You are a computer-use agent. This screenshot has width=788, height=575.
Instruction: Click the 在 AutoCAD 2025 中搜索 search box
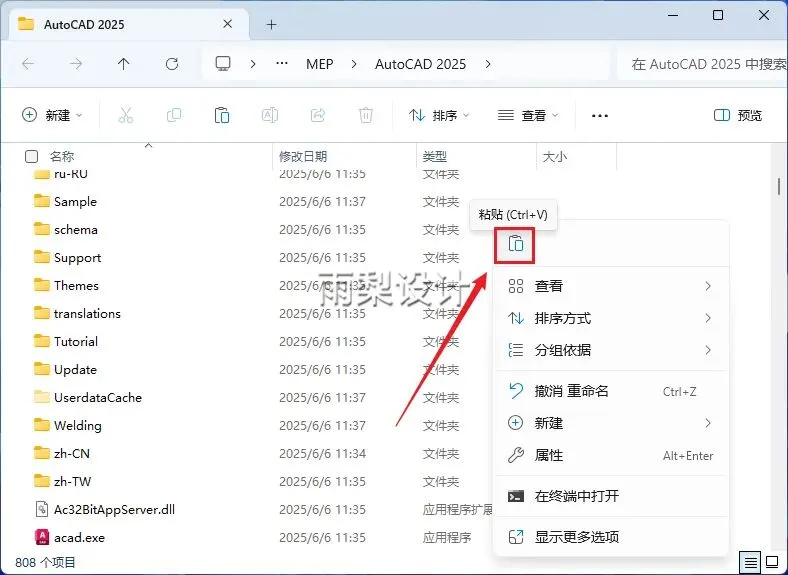(702, 64)
